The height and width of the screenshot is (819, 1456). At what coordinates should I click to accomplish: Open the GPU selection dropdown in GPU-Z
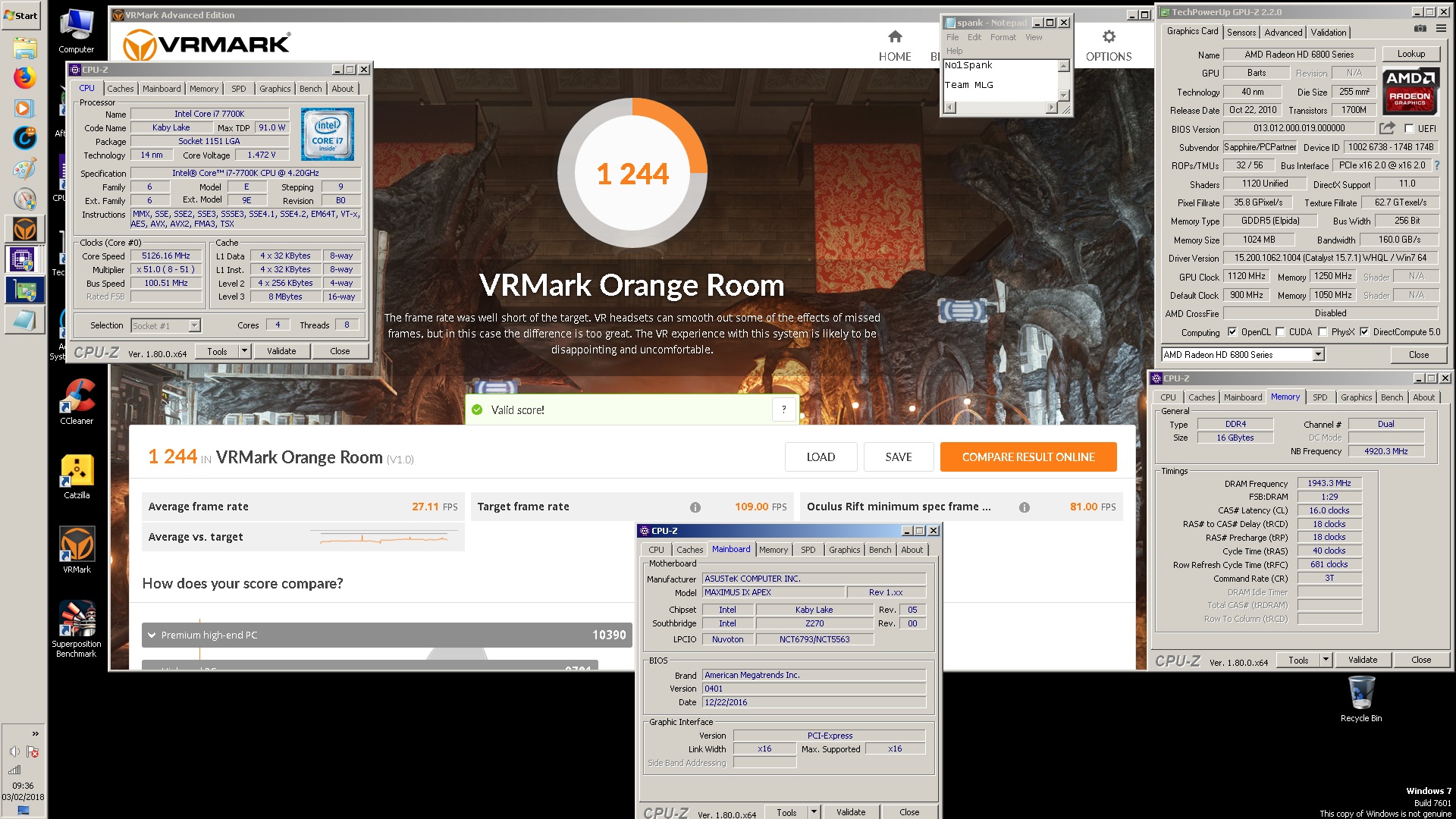1318,354
